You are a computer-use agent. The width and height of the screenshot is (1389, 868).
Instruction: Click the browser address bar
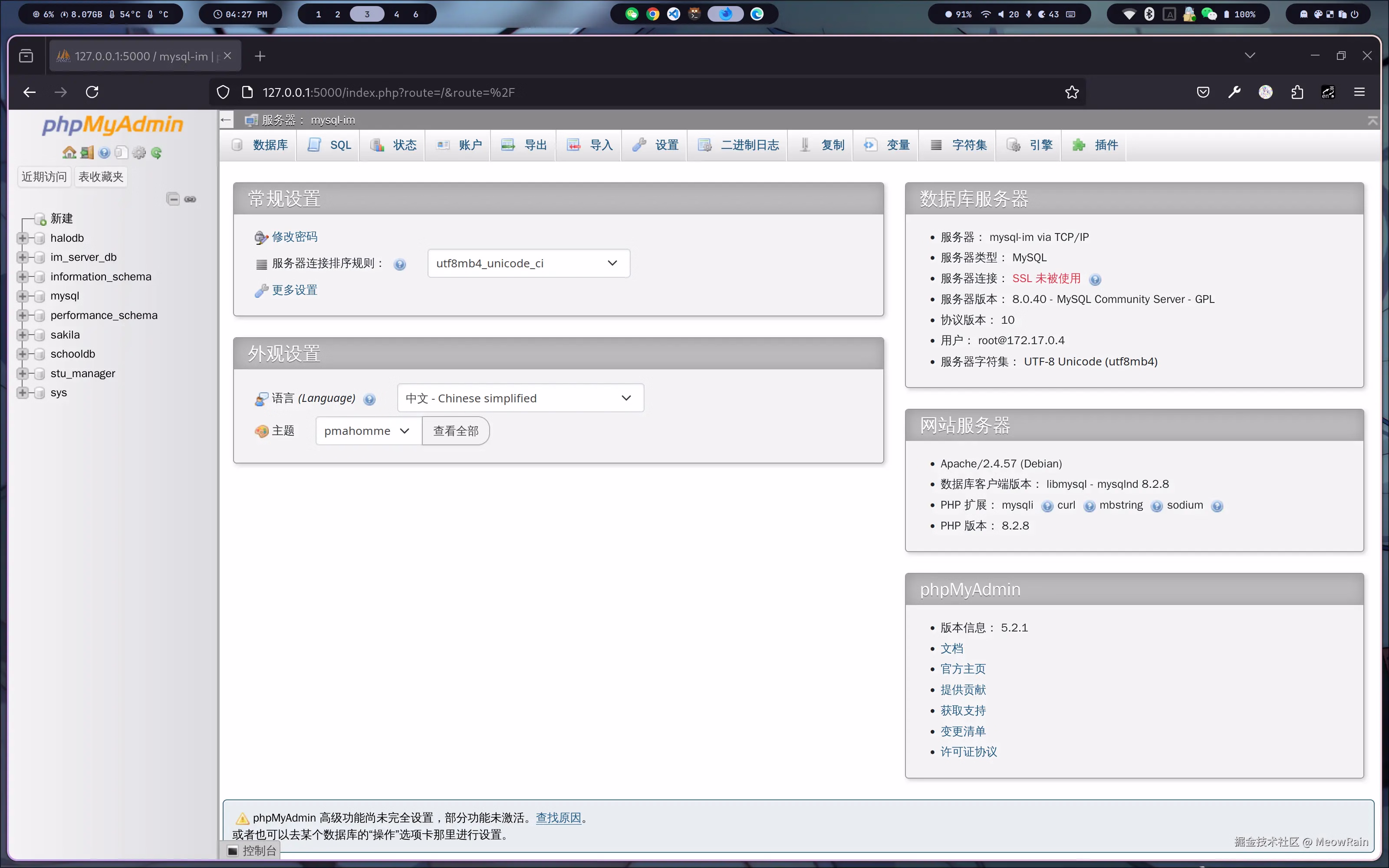(x=632, y=92)
